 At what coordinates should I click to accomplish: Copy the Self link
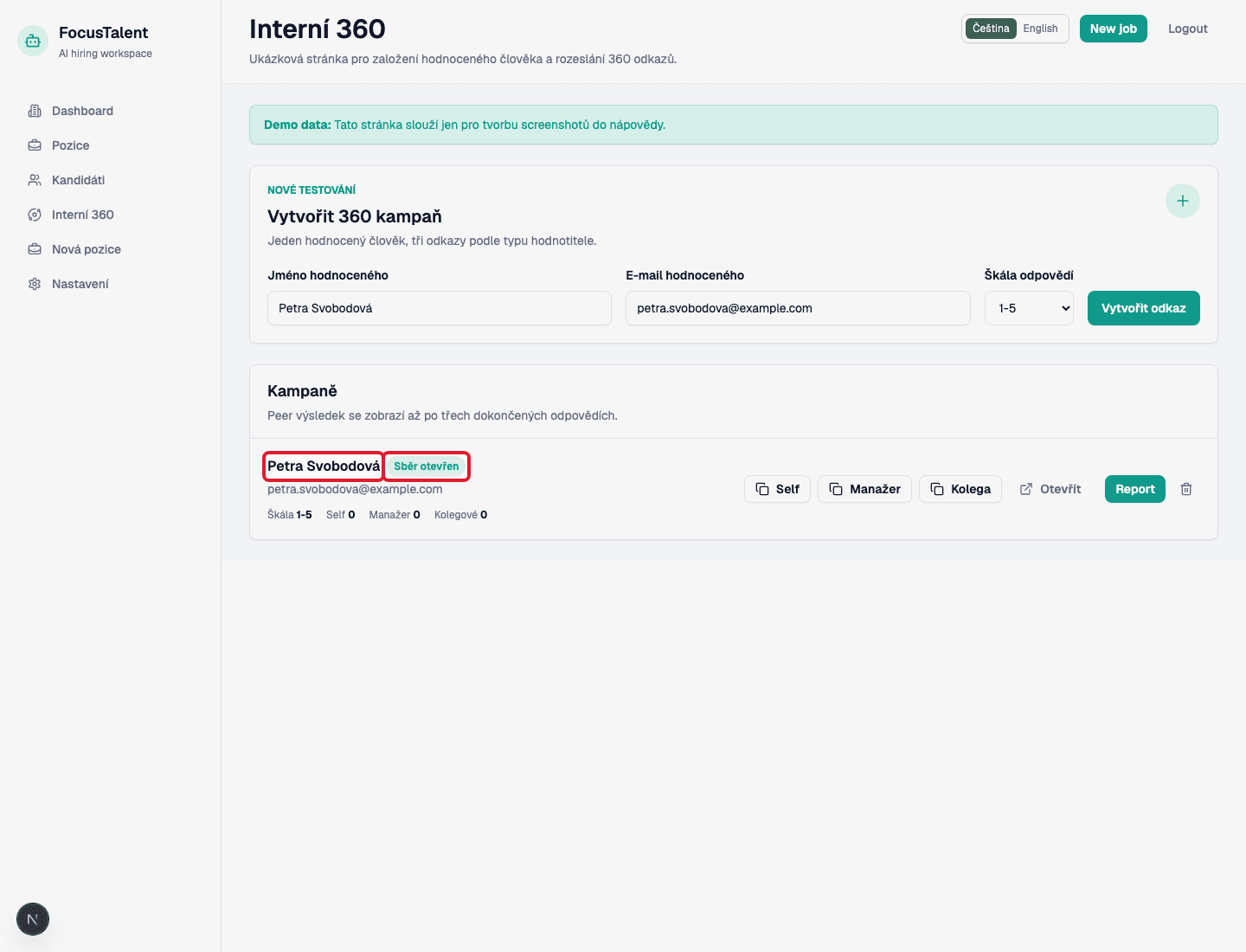point(777,489)
